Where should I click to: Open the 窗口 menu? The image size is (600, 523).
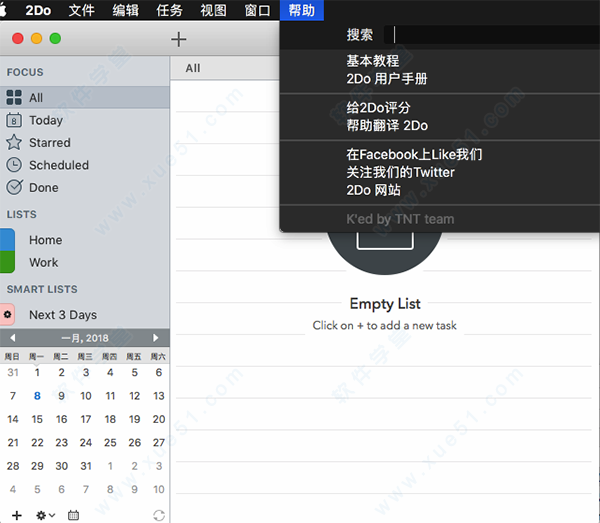258,10
